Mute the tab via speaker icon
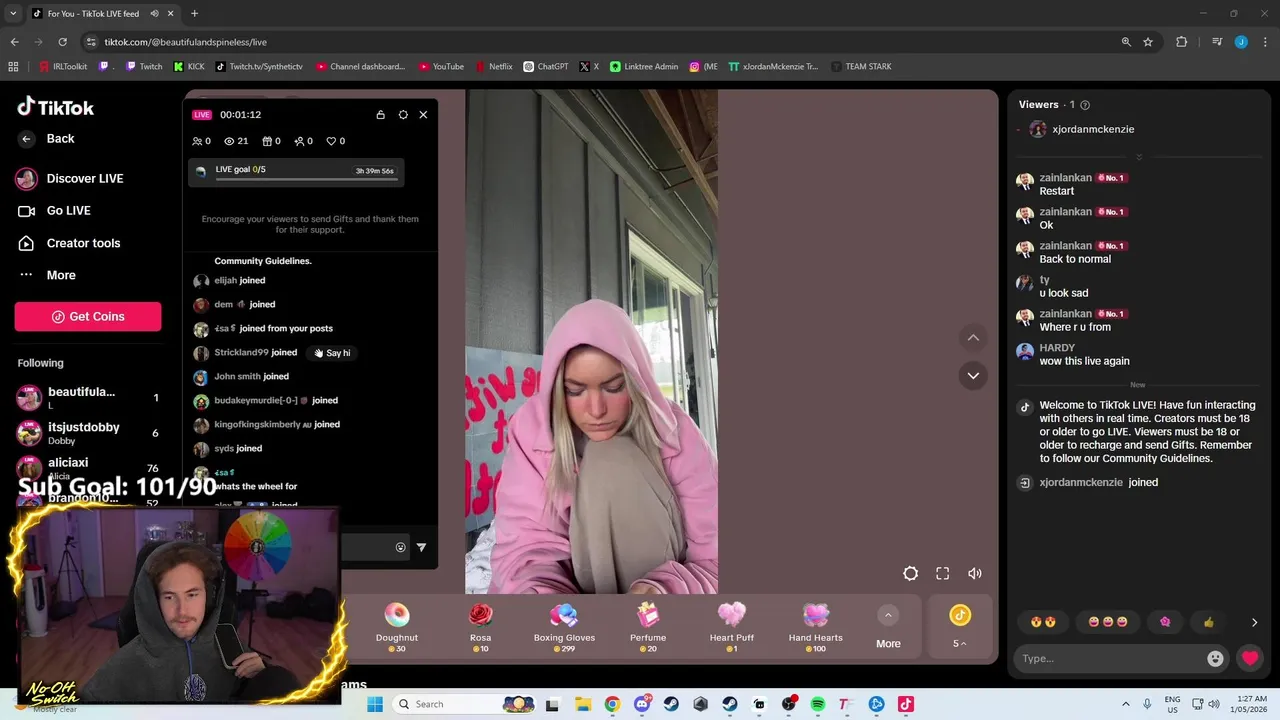This screenshot has height=720, width=1280. (154, 14)
